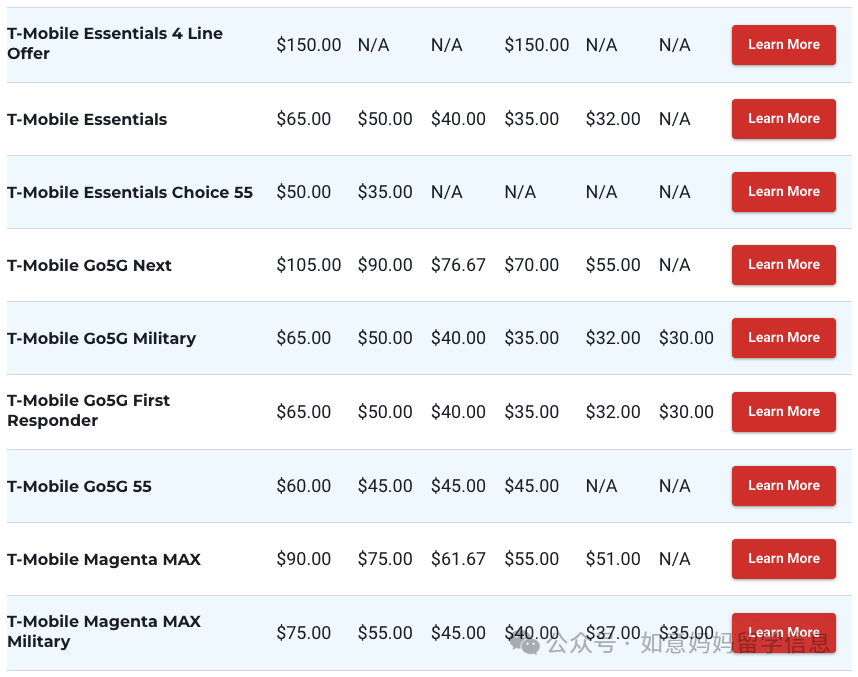Select the T-Mobile Go5G 55 plan name
This screenshot has width=858, height=677.
[x=79, y=487]
